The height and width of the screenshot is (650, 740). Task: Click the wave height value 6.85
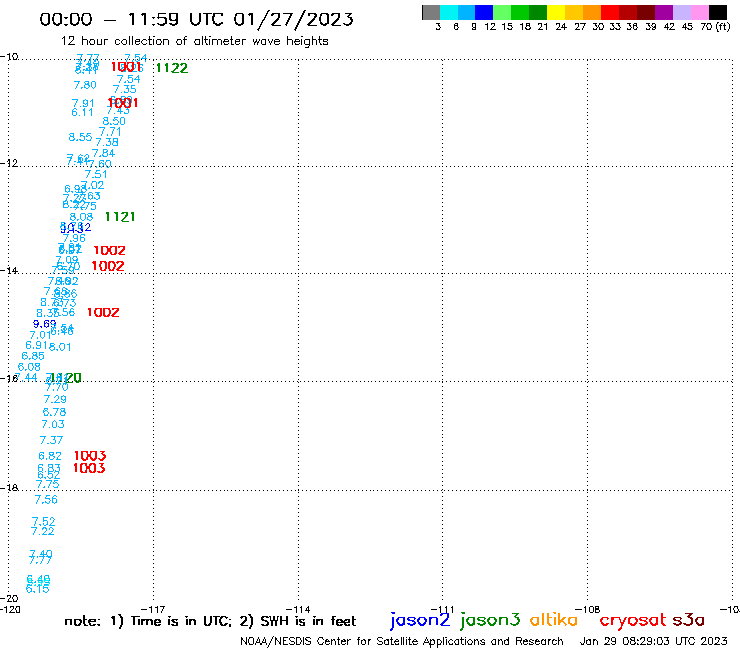pyautogui.click(x=33, y=356)
